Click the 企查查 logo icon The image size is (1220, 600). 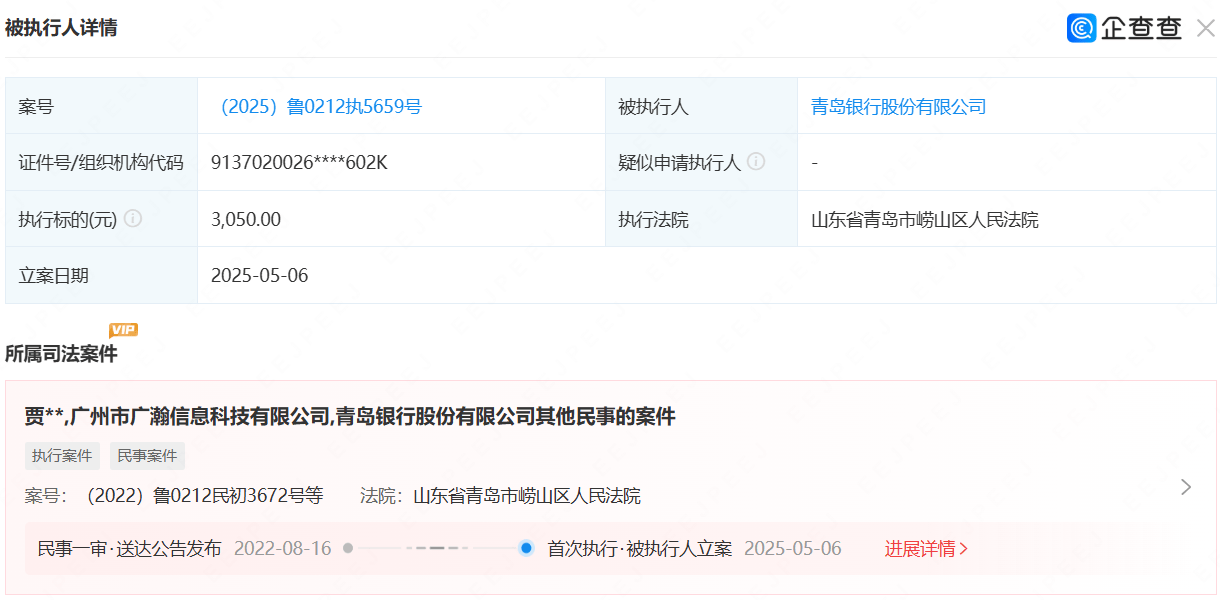pyautogui.click(x=1082, y=28)
